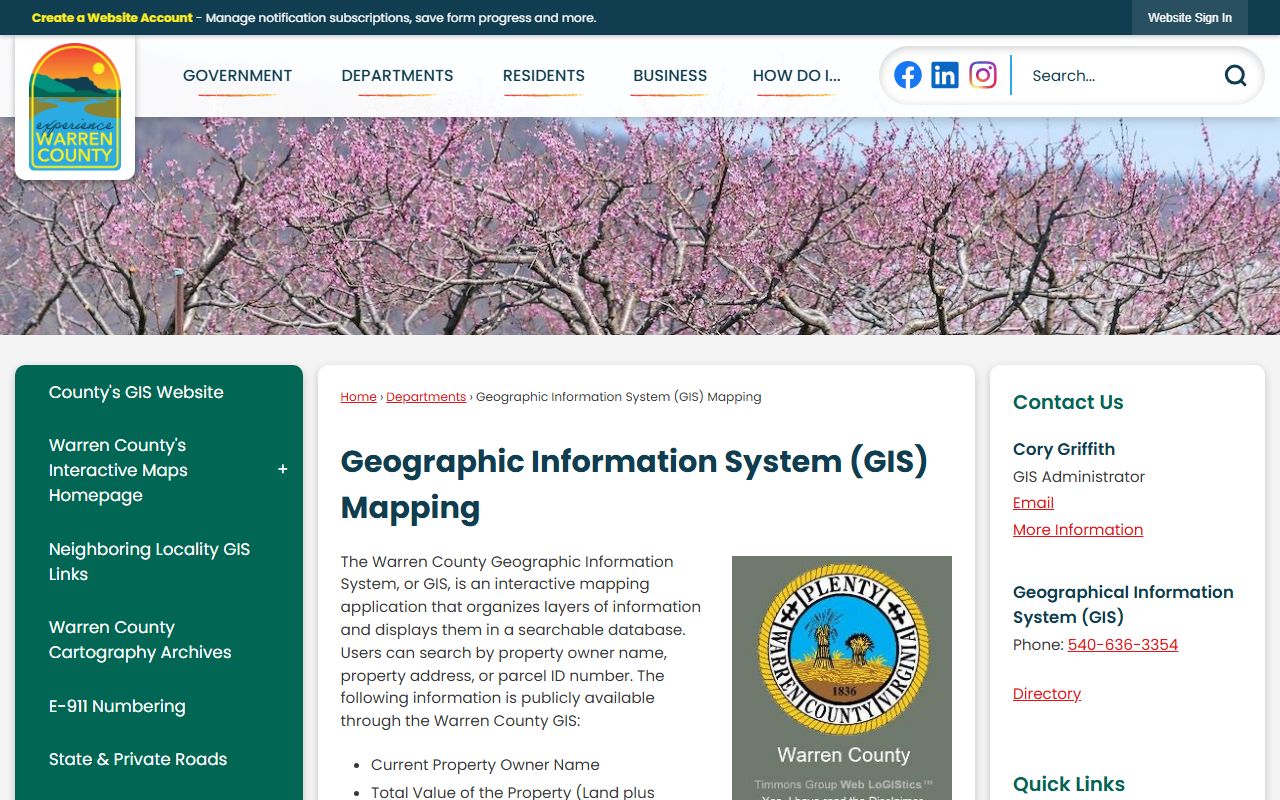Click the Experience Warren County logo
The height and width of the screenshot is (800, 1280).
75,107
